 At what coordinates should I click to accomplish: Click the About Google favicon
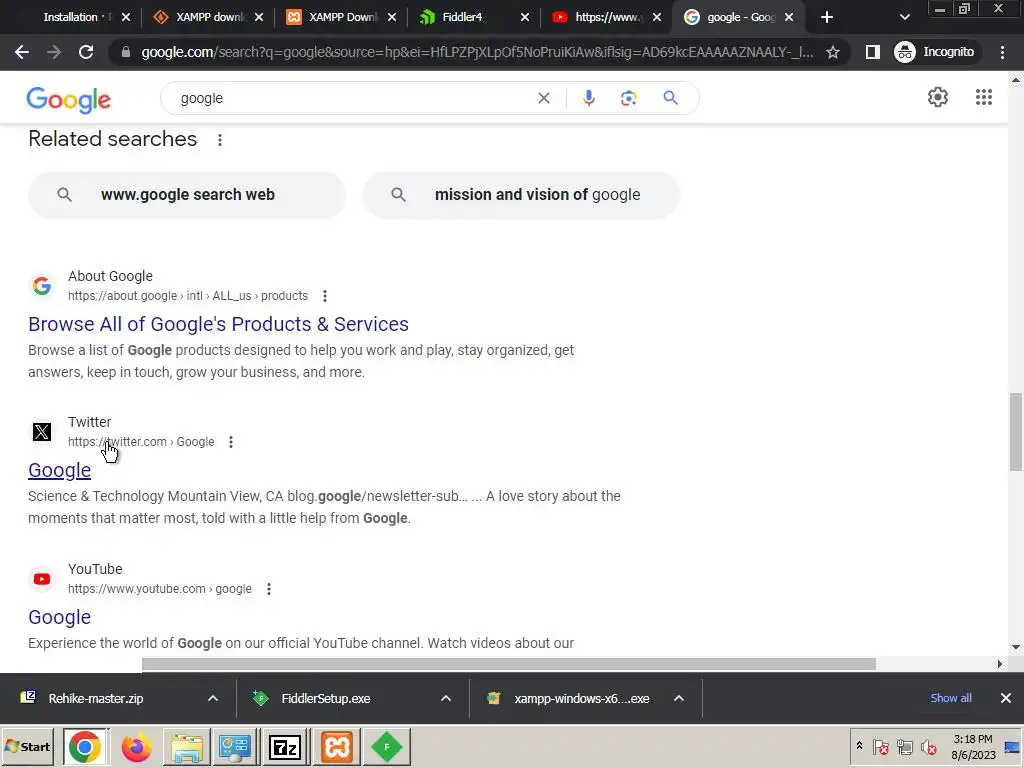pos(42,285)
